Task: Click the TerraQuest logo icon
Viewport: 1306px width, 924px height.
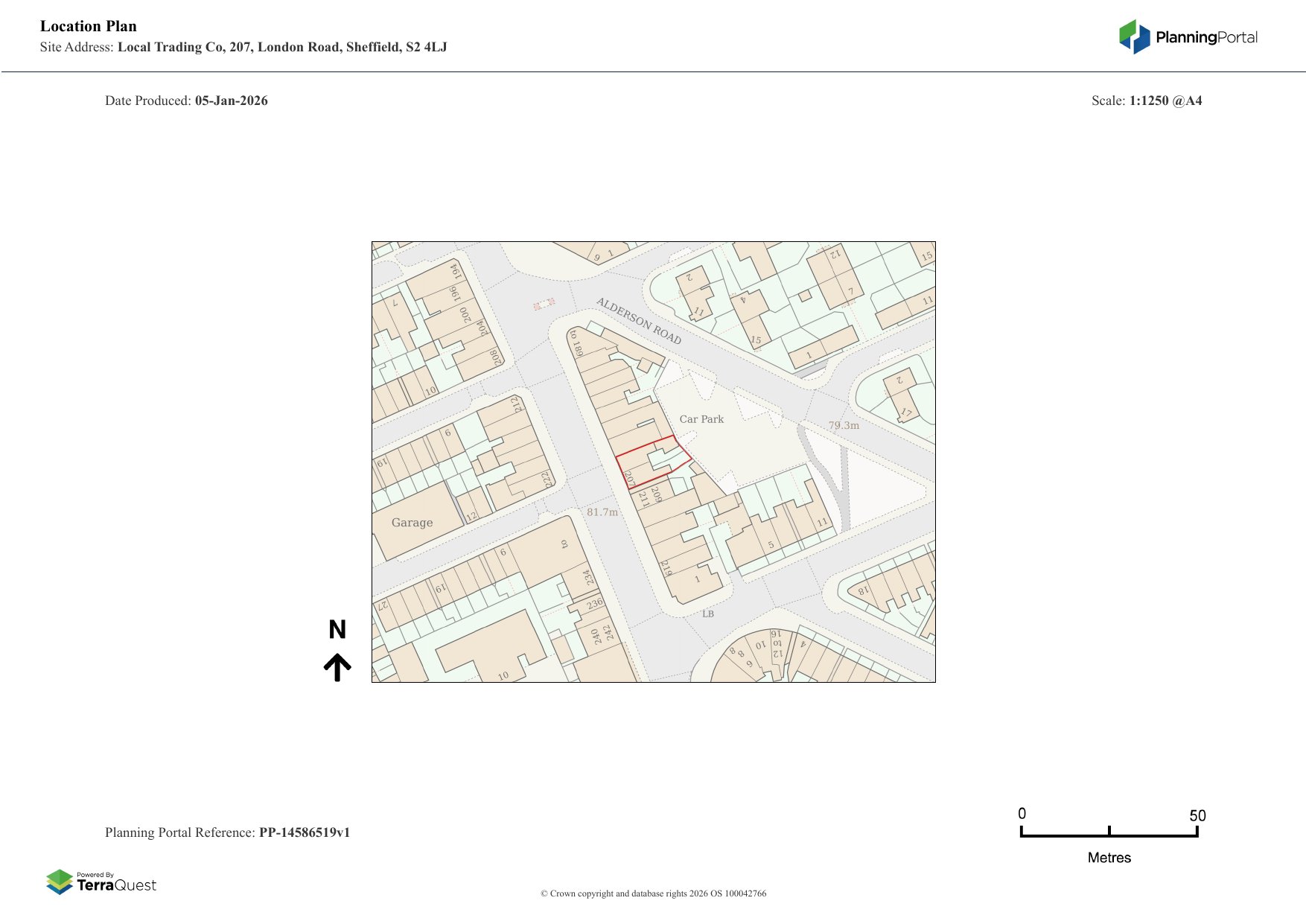Action: click(x=60, y=882)
